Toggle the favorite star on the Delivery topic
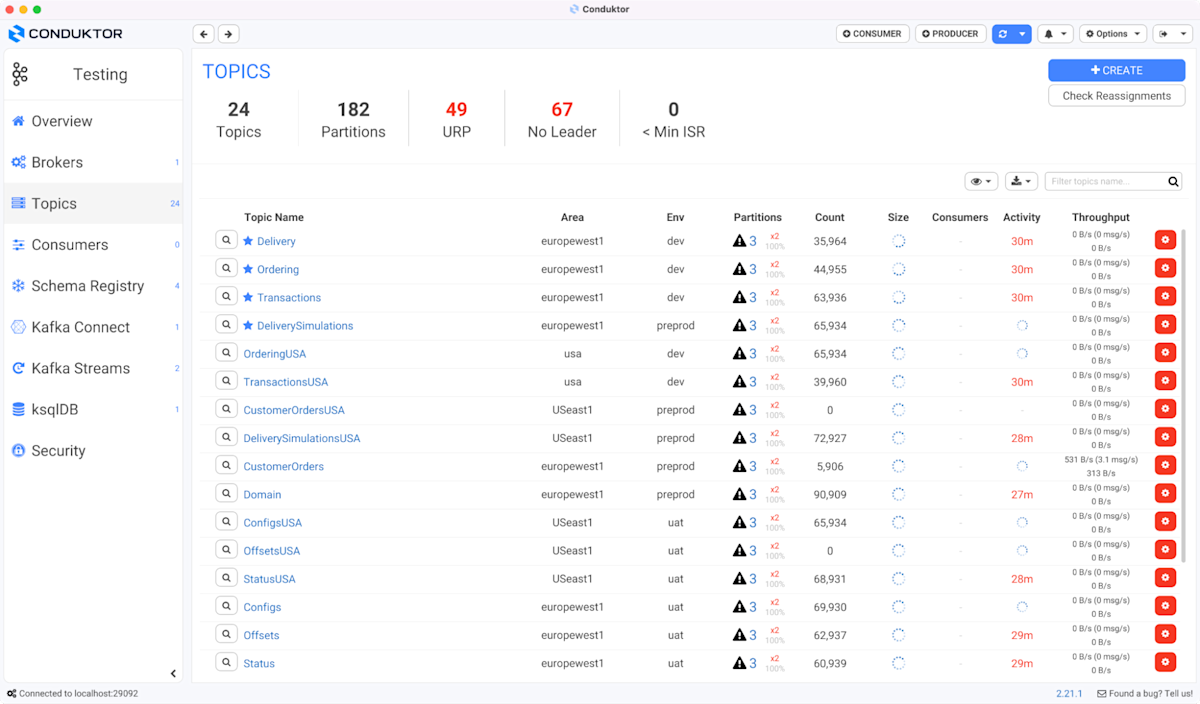Viewport: 1200px width, 704px height. coord(249,241)
